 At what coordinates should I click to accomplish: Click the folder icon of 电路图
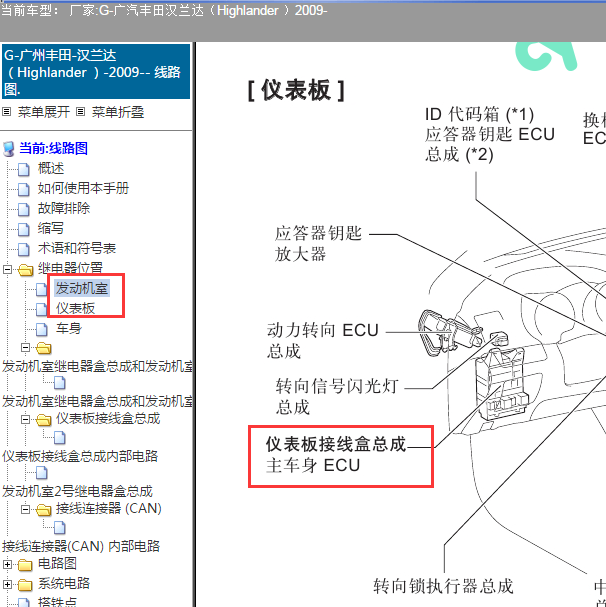click(26, 565)
